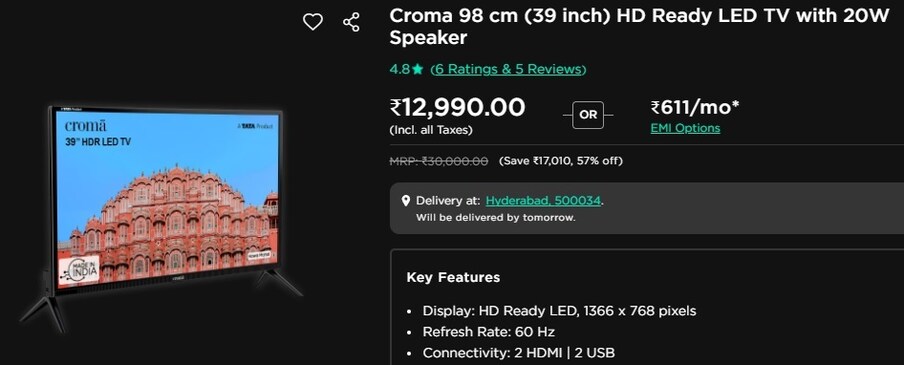Select the Connectivity 2 HDMI 2 USB feature
Screen dimensions: 904x365
[518, 353]
